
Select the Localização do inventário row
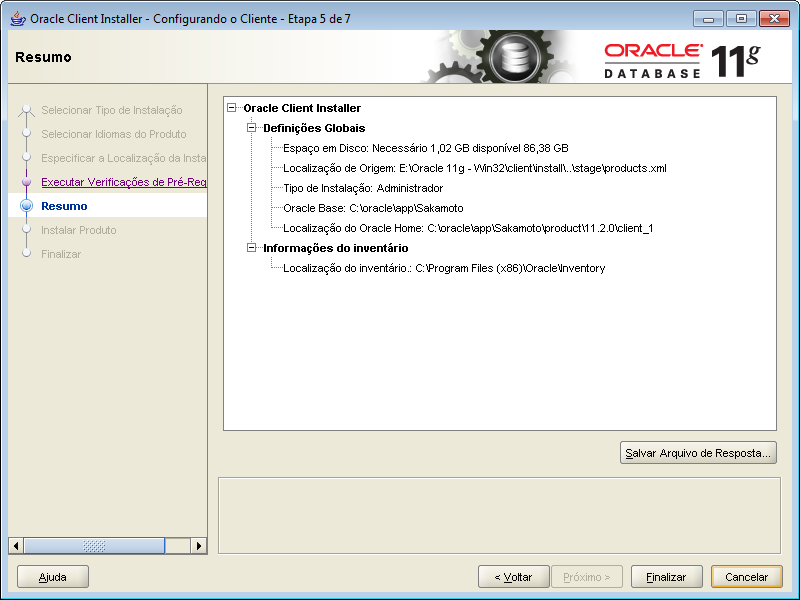(444, 268)
